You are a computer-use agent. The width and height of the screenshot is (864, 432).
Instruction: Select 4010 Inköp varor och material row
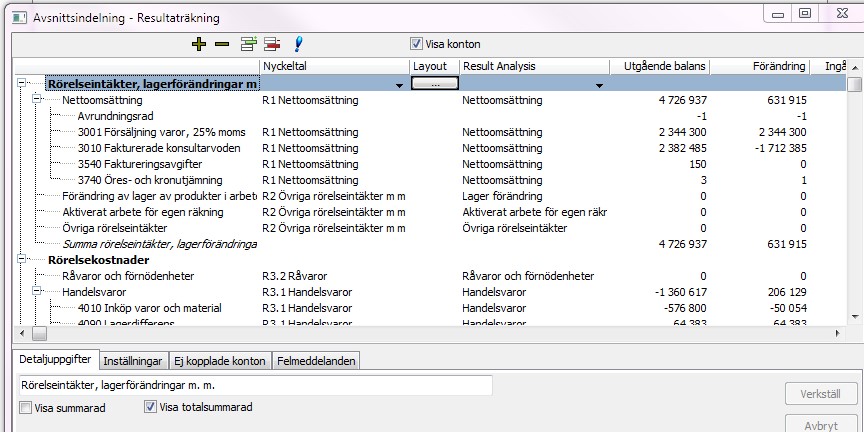pyautogui.click(x=150, y=308)
